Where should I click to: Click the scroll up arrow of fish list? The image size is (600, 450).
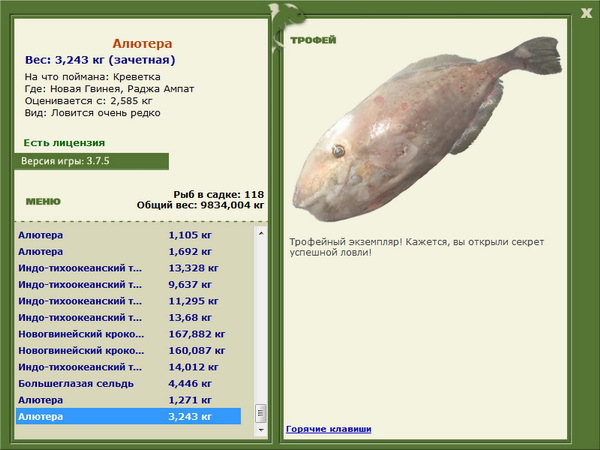[x=261, y=233]
